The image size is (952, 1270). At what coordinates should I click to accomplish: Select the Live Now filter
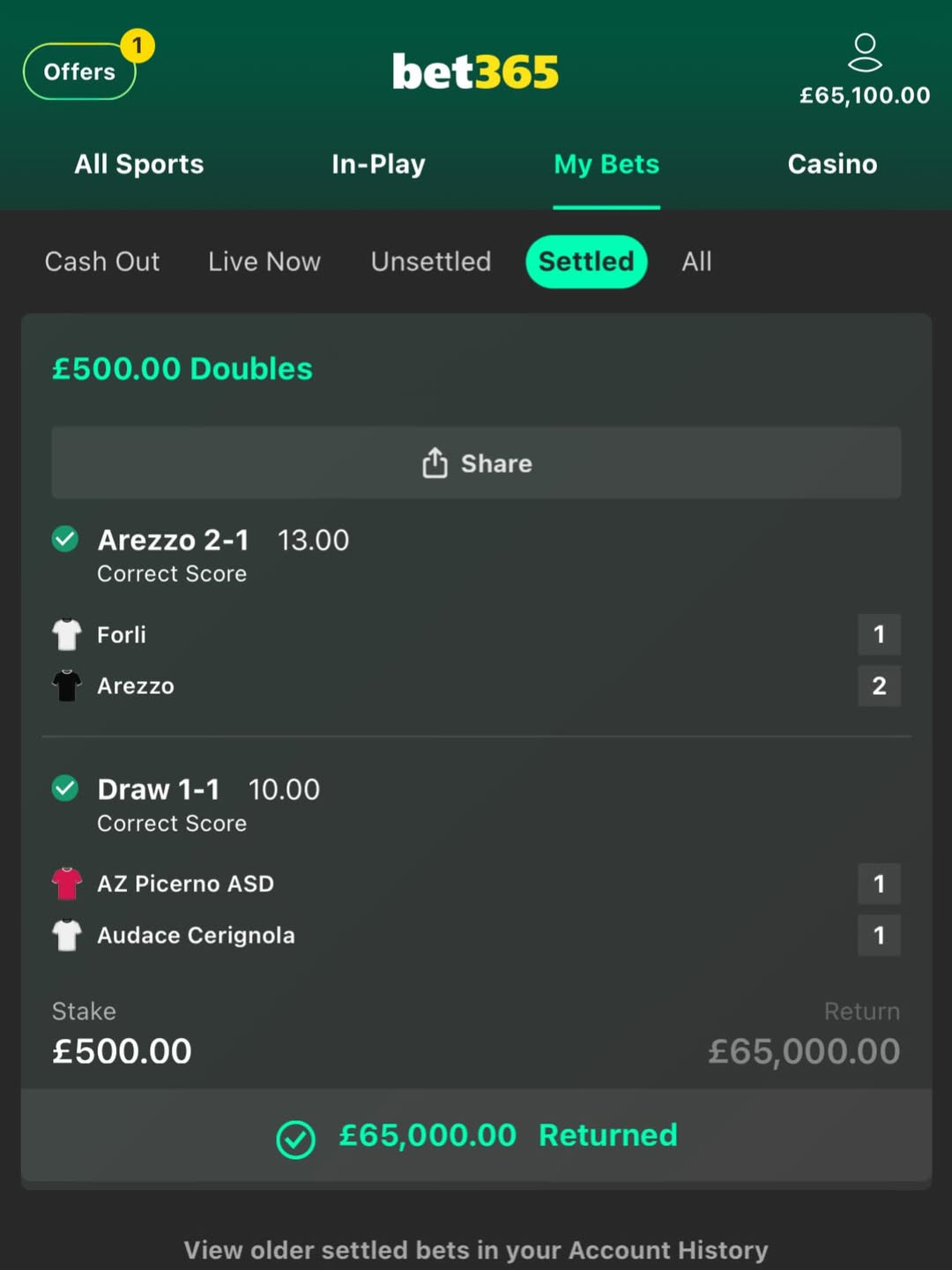pyautogui.click(x=264, y=262)
